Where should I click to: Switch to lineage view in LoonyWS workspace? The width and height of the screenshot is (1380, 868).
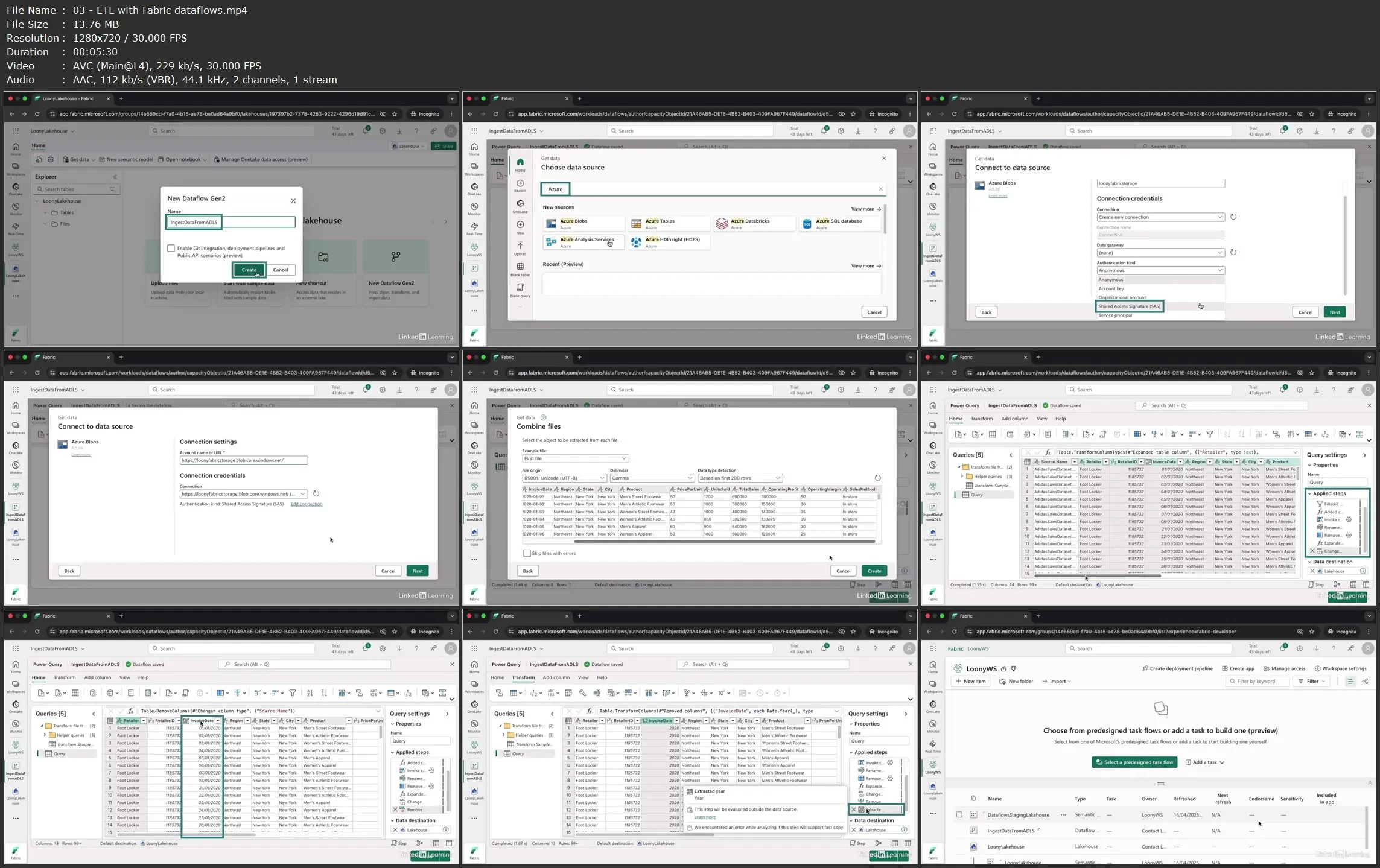1365,681
